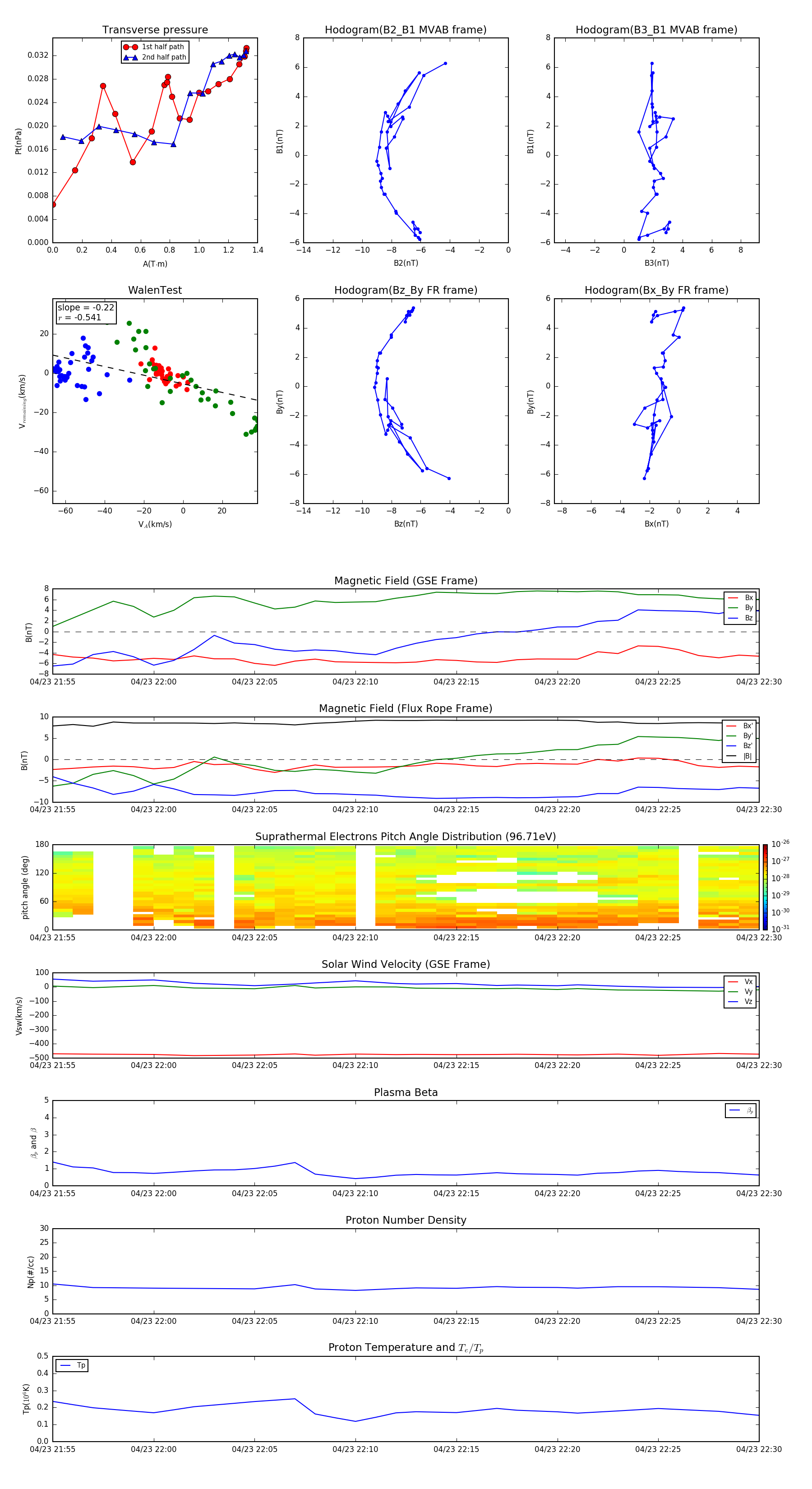The width and height of the screenshot is (812, 1489).
Task: Click the Solar Wind Velocity (GSE Frame) title
Action: (x=406, y=964)
